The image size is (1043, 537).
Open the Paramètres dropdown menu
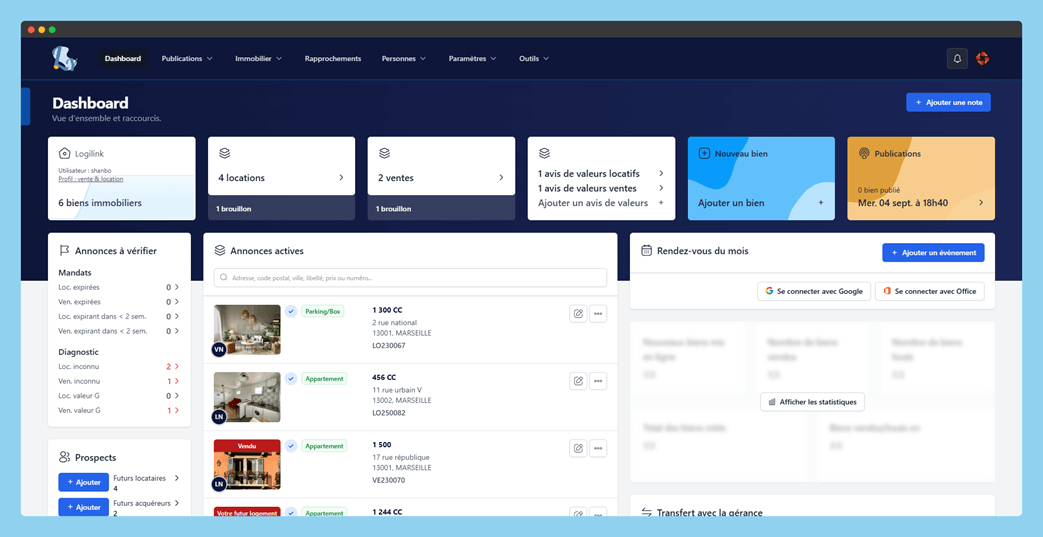point(472,59)
